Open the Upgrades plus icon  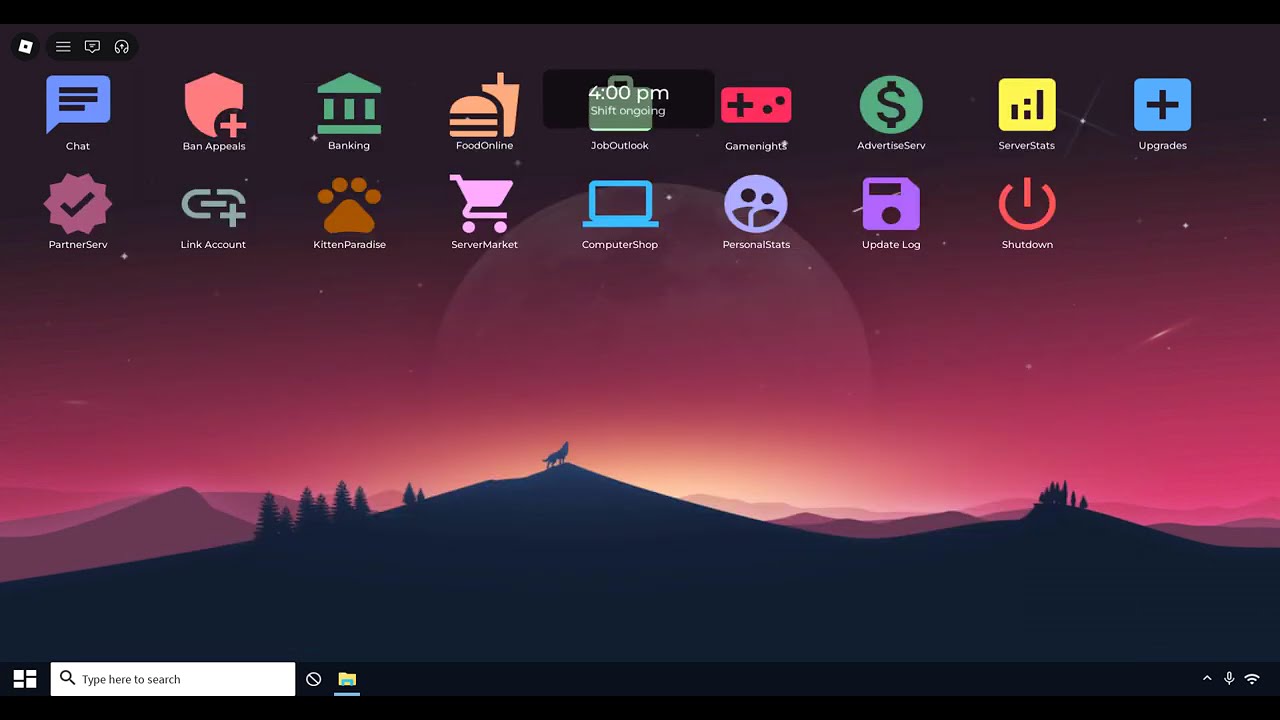(1162, 105)
